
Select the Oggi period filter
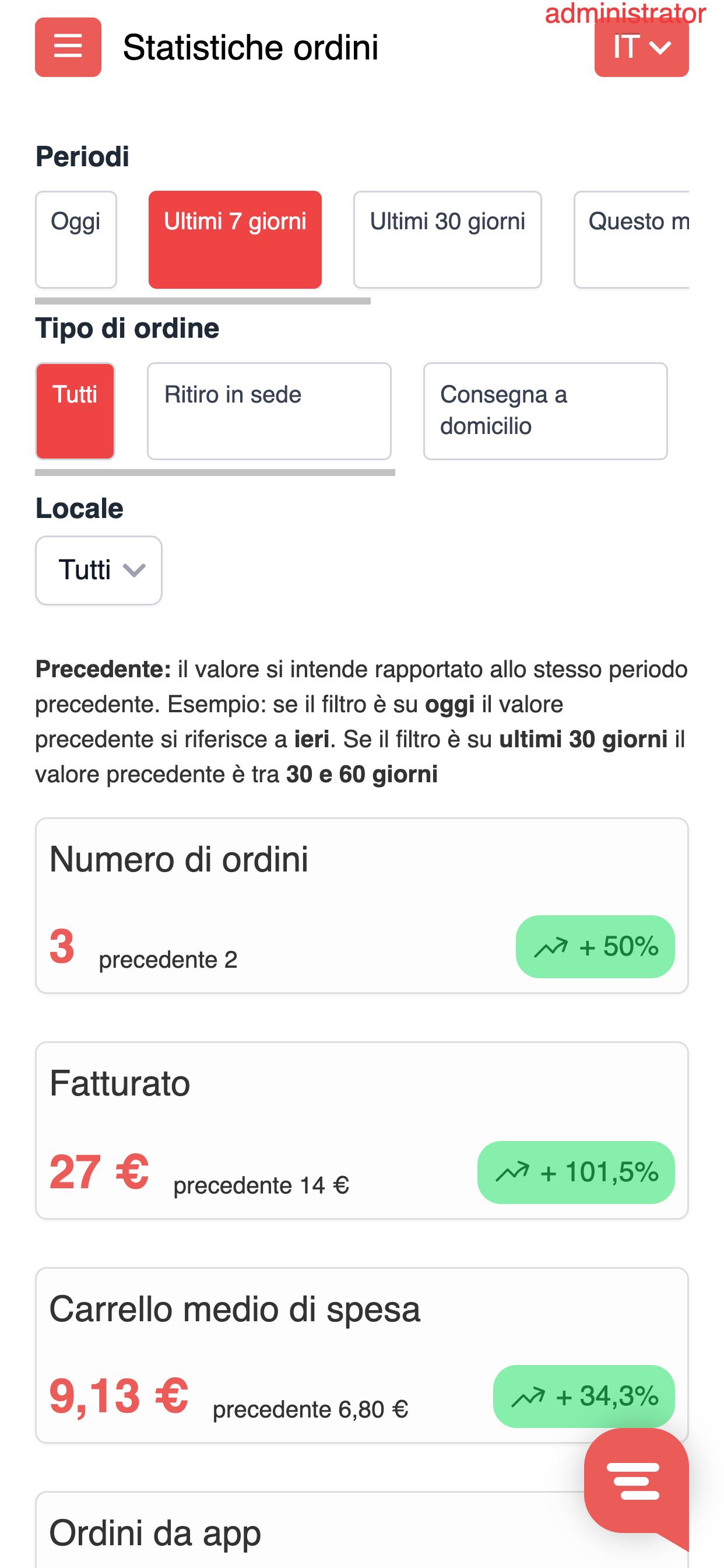[76, 239]
